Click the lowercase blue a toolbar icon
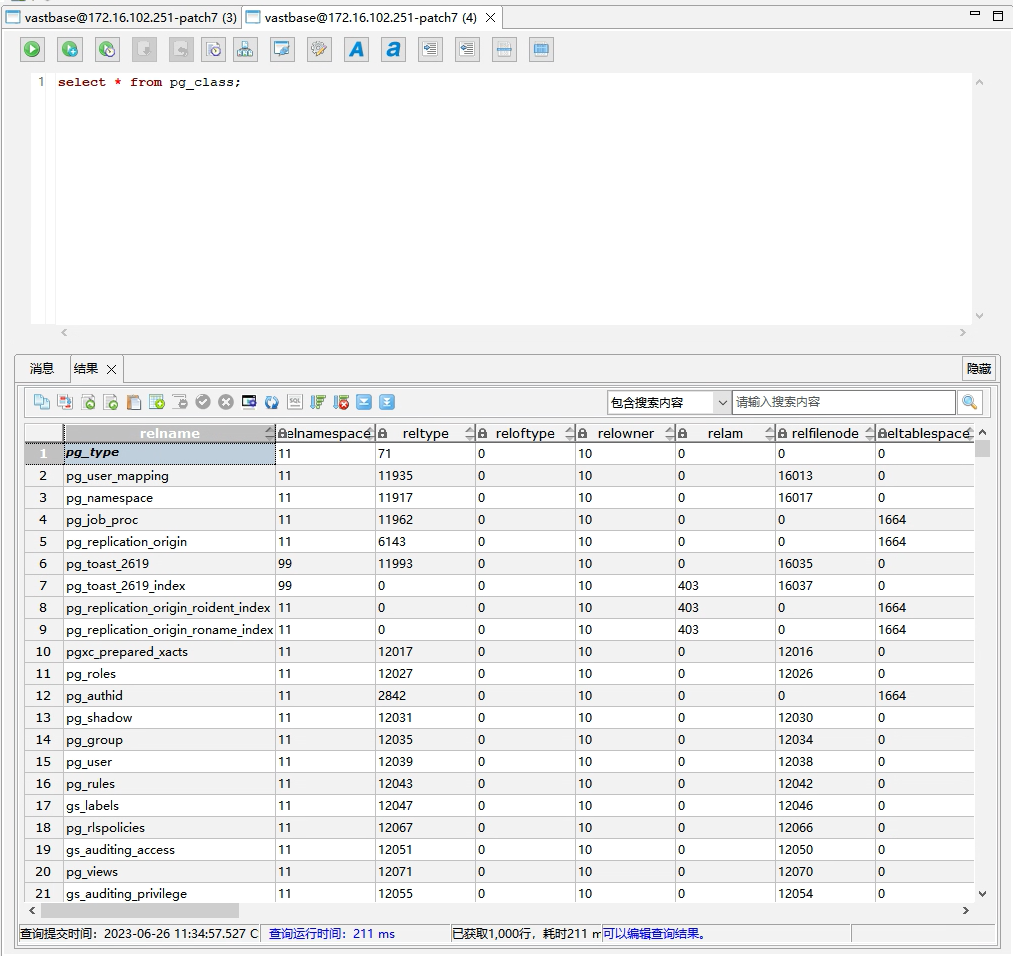The height and width of the screenshot is (956, 1013). click(x=393, y=49)
